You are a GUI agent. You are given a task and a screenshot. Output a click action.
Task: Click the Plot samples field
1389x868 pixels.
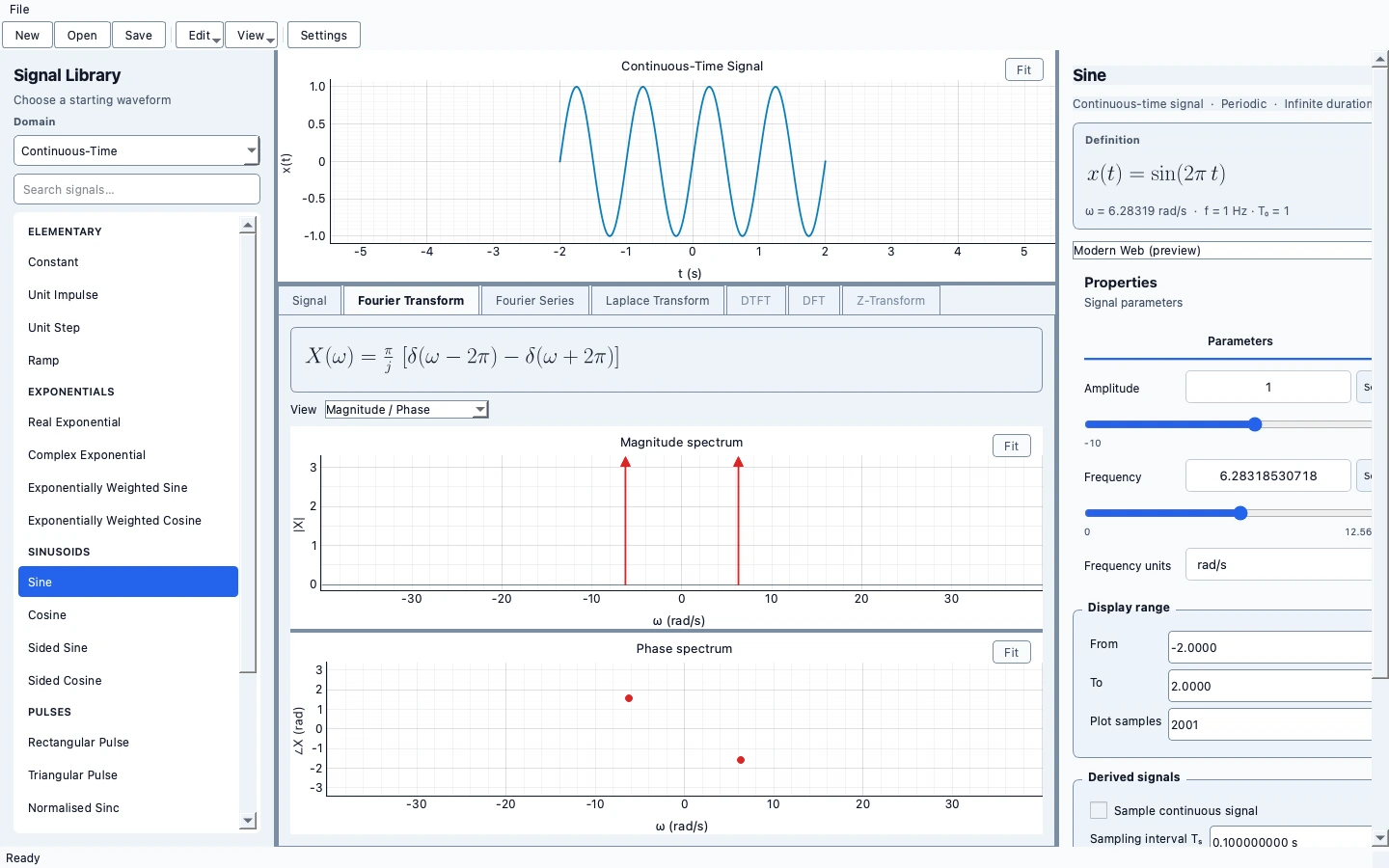pos(1269,724)
